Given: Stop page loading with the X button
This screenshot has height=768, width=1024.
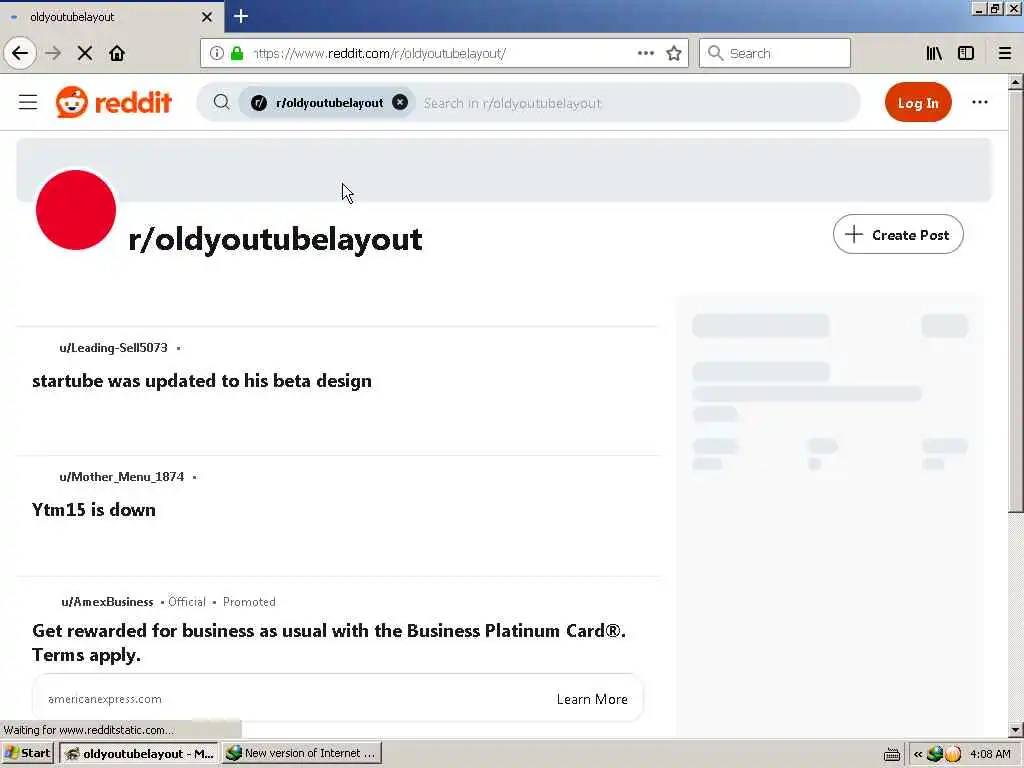Looking at the screenshot, I should (x=85, y=53).
